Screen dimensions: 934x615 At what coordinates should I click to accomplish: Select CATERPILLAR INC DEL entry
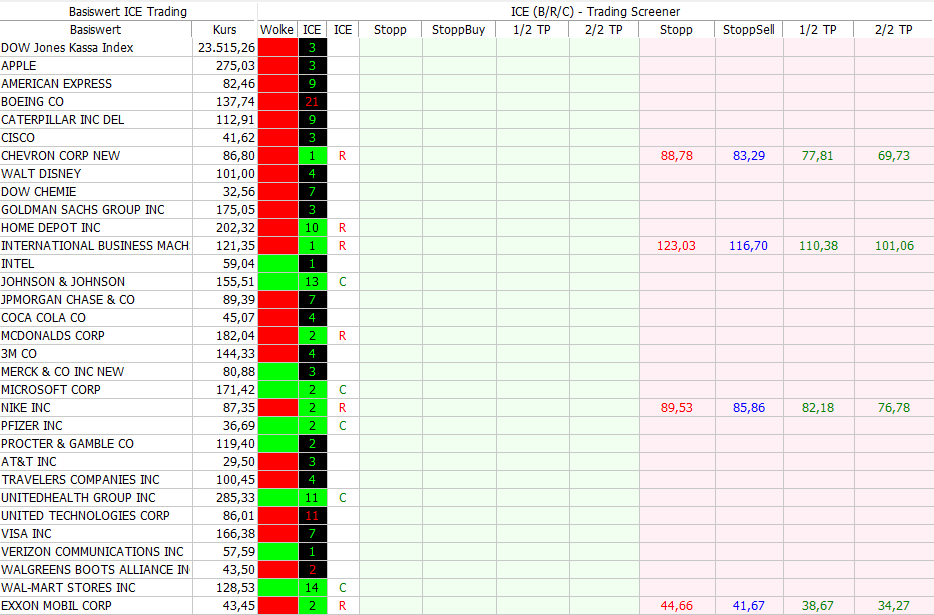[63, 120]
